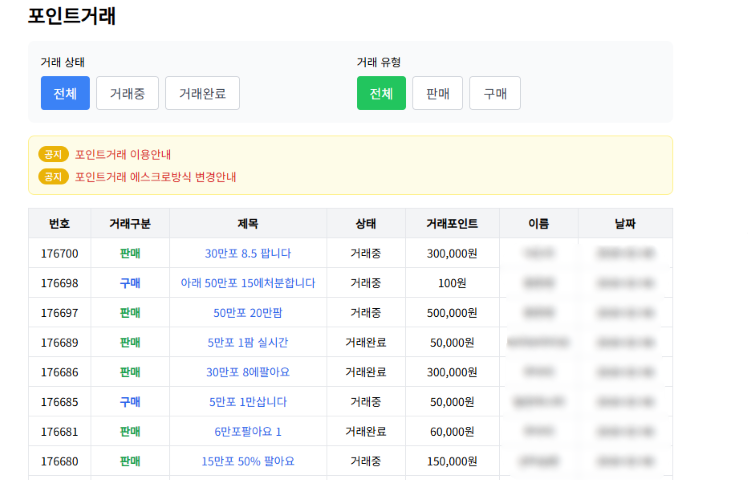Screen dimensions: 748x480
Task: Open the 6만포팔아요 1 listing
Action: pyautogui.click(x=248, y=432)
